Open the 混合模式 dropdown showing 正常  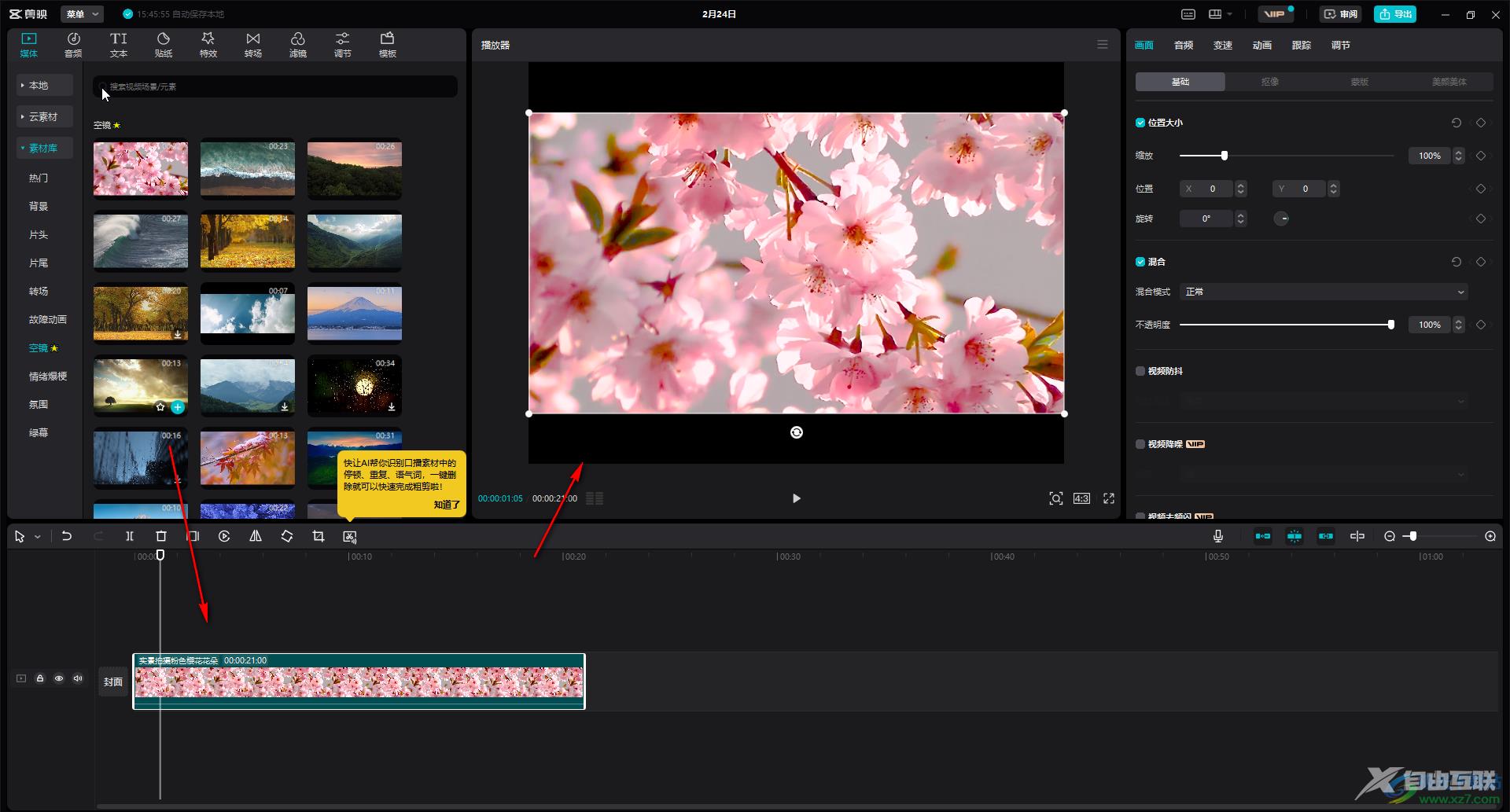[1324, 292]
